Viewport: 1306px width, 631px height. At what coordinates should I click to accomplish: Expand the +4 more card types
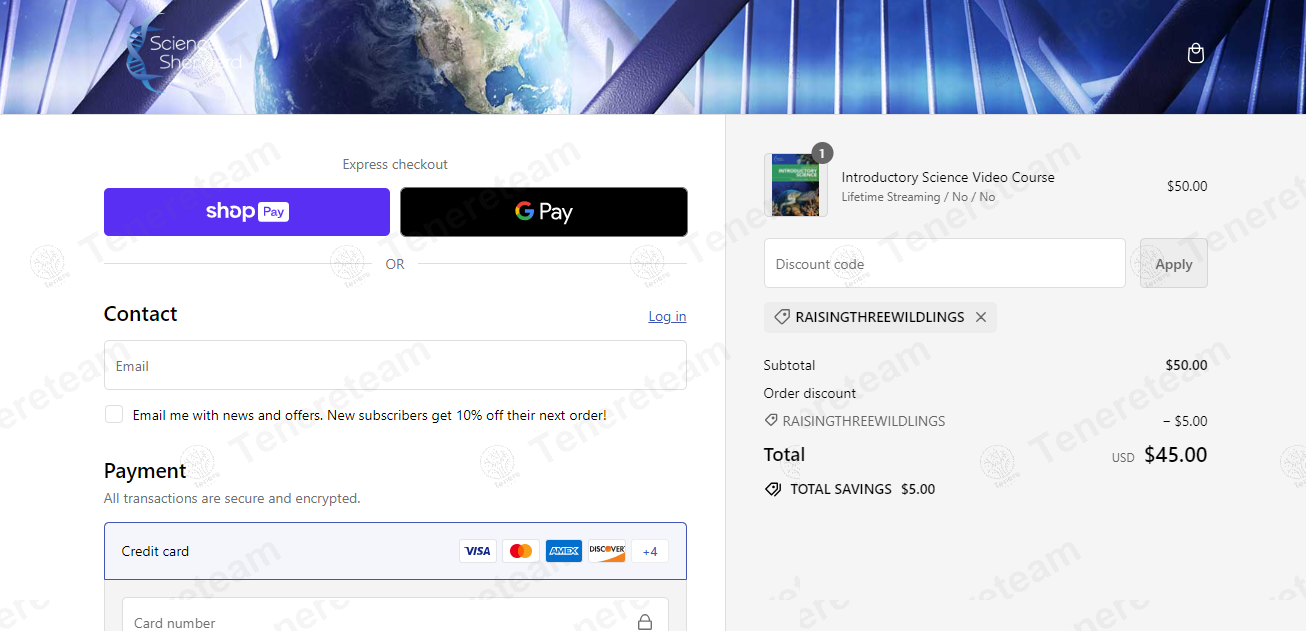pos(650,551)
